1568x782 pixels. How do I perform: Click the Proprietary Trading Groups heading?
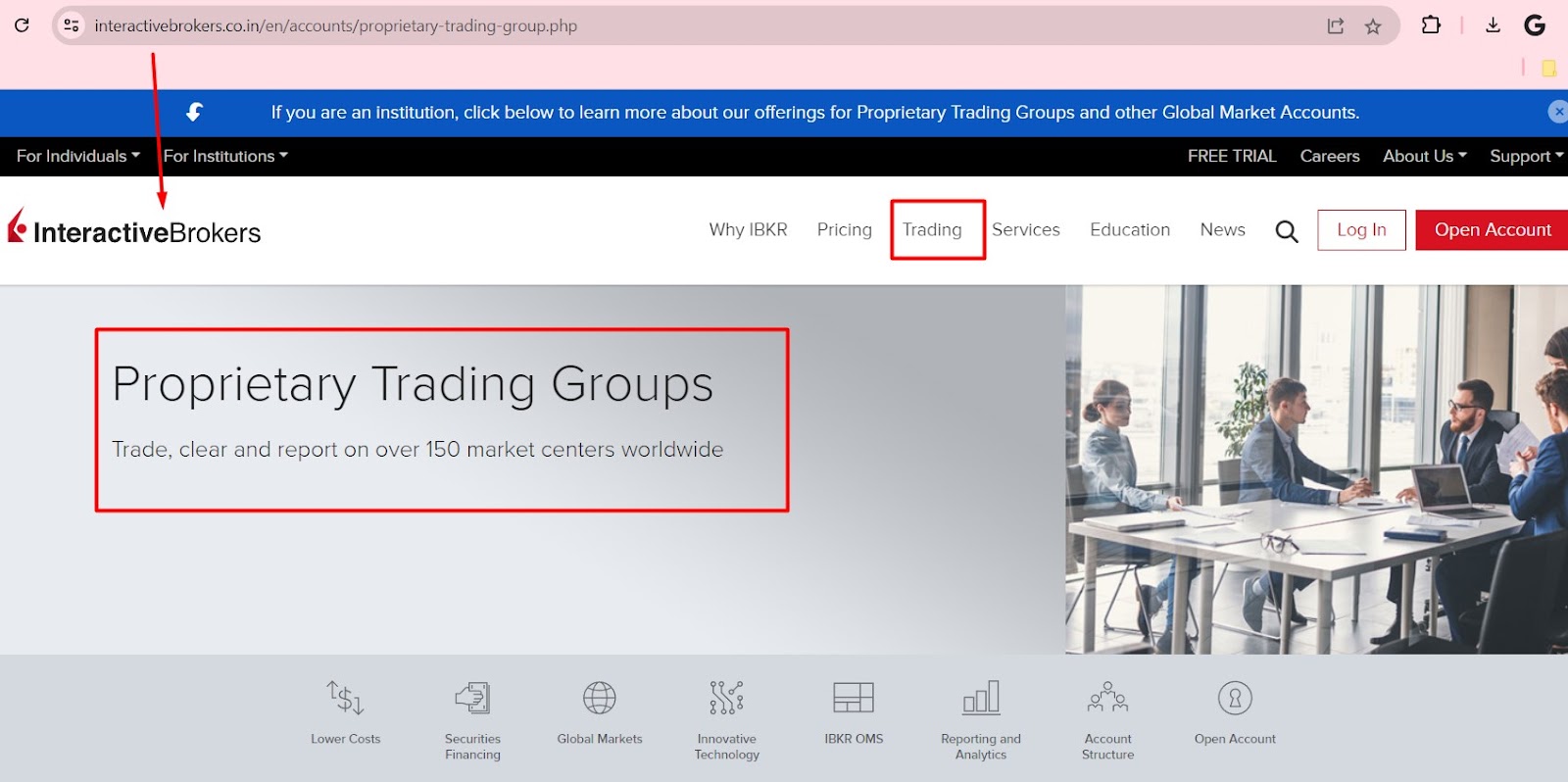point(413,384)
